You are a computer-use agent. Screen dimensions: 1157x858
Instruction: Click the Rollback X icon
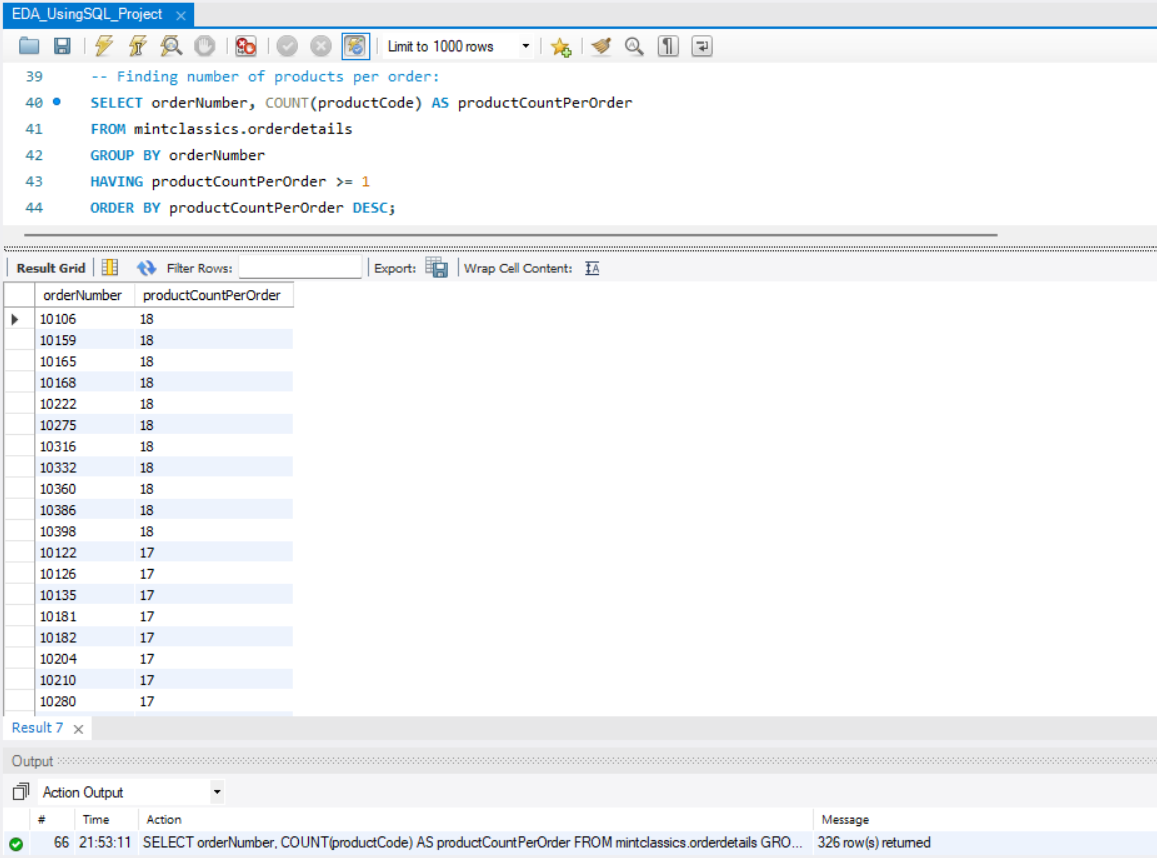point(320,46)
